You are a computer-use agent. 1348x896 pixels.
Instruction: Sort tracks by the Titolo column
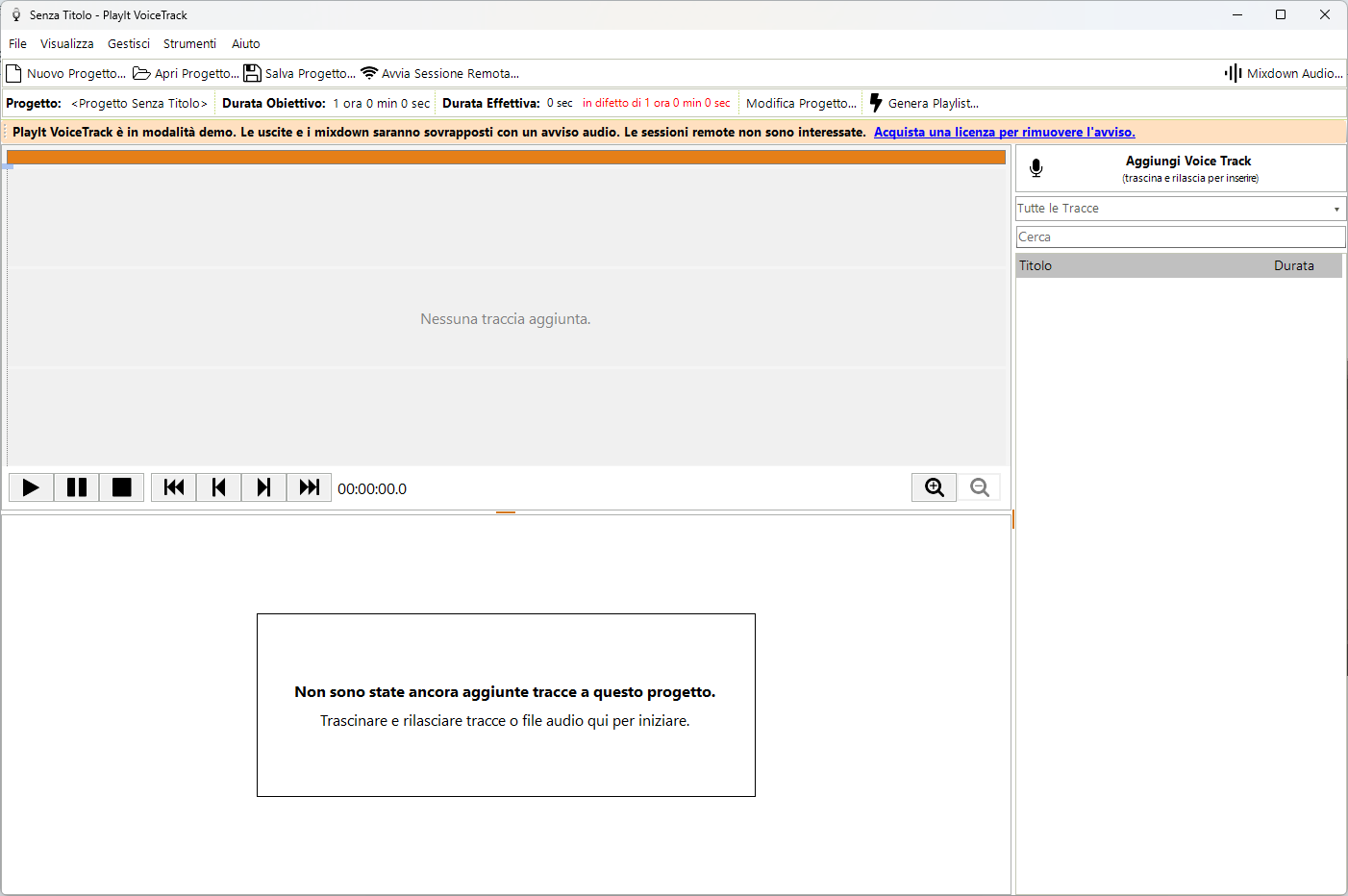pos(1036,266)
